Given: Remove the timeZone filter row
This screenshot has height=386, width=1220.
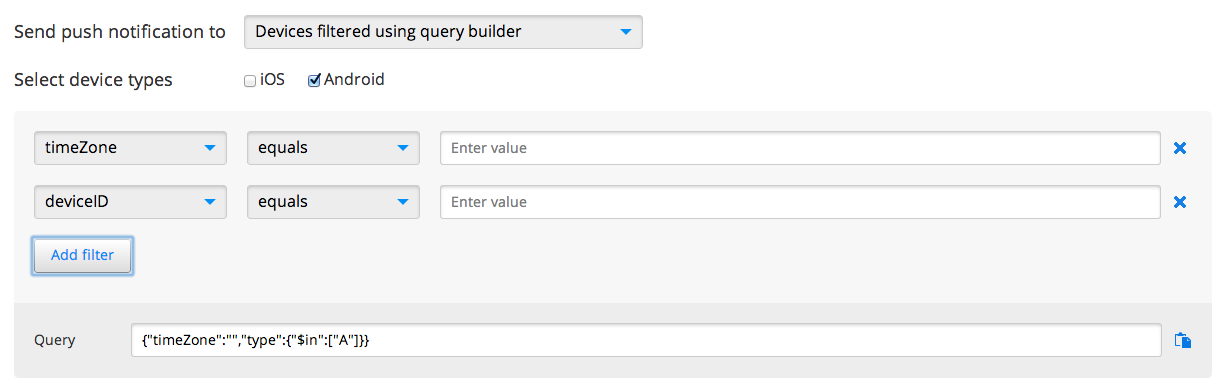Looking at the screenshot, I should (x=1179, y=148).
